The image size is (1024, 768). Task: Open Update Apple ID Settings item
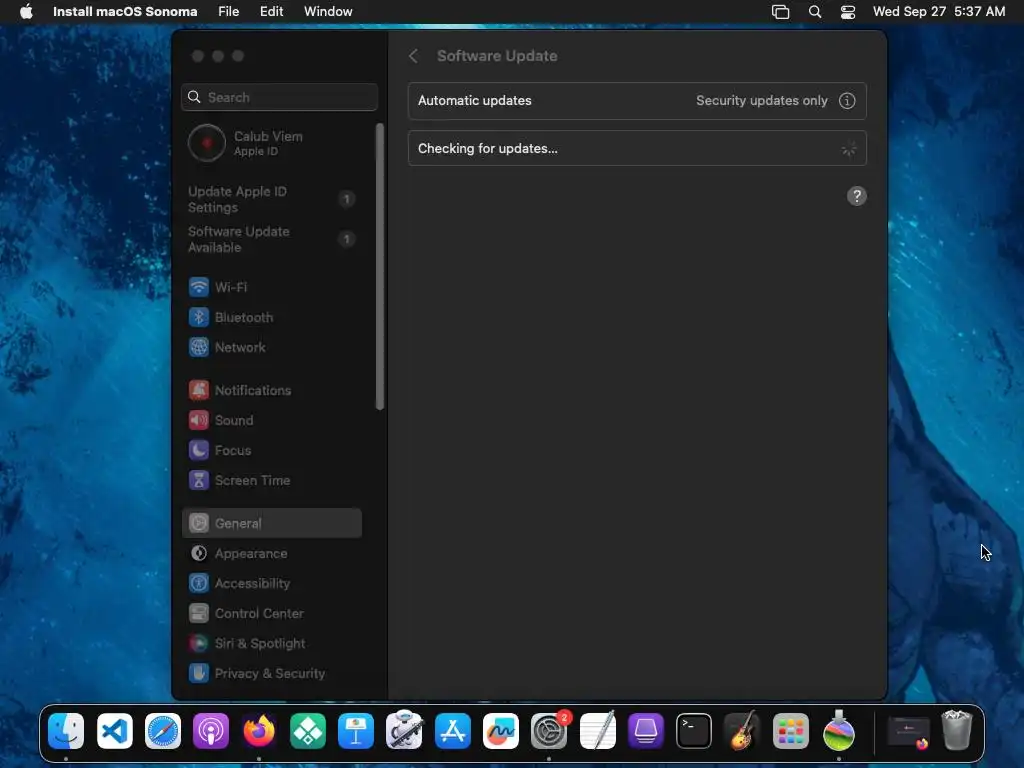point(272,199)
